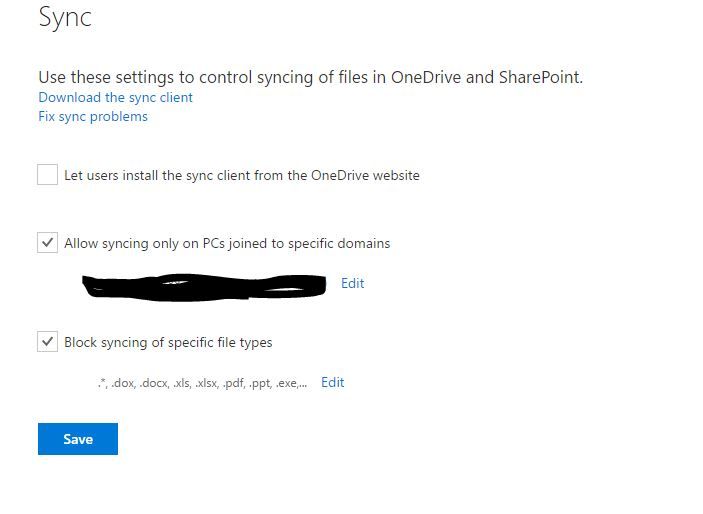The width and height of the screenshot is (703, 514).
Task: Open the Fix sync problems link
Action: [93, 117]
